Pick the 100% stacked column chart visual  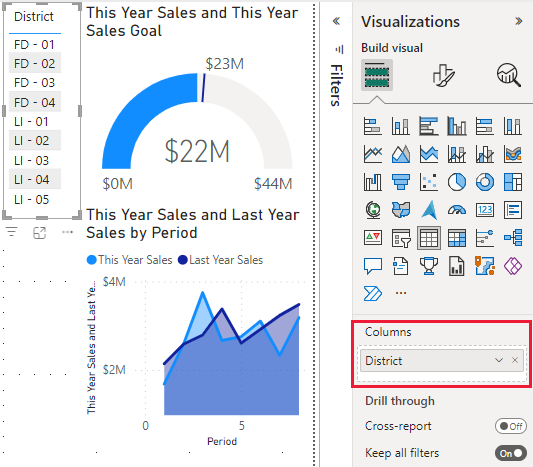coord(513,126)
